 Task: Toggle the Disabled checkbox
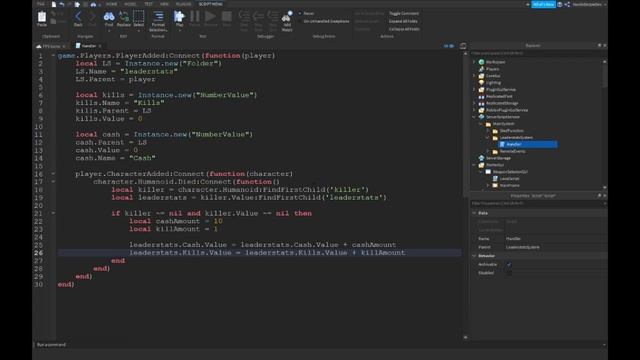(509, 273)
